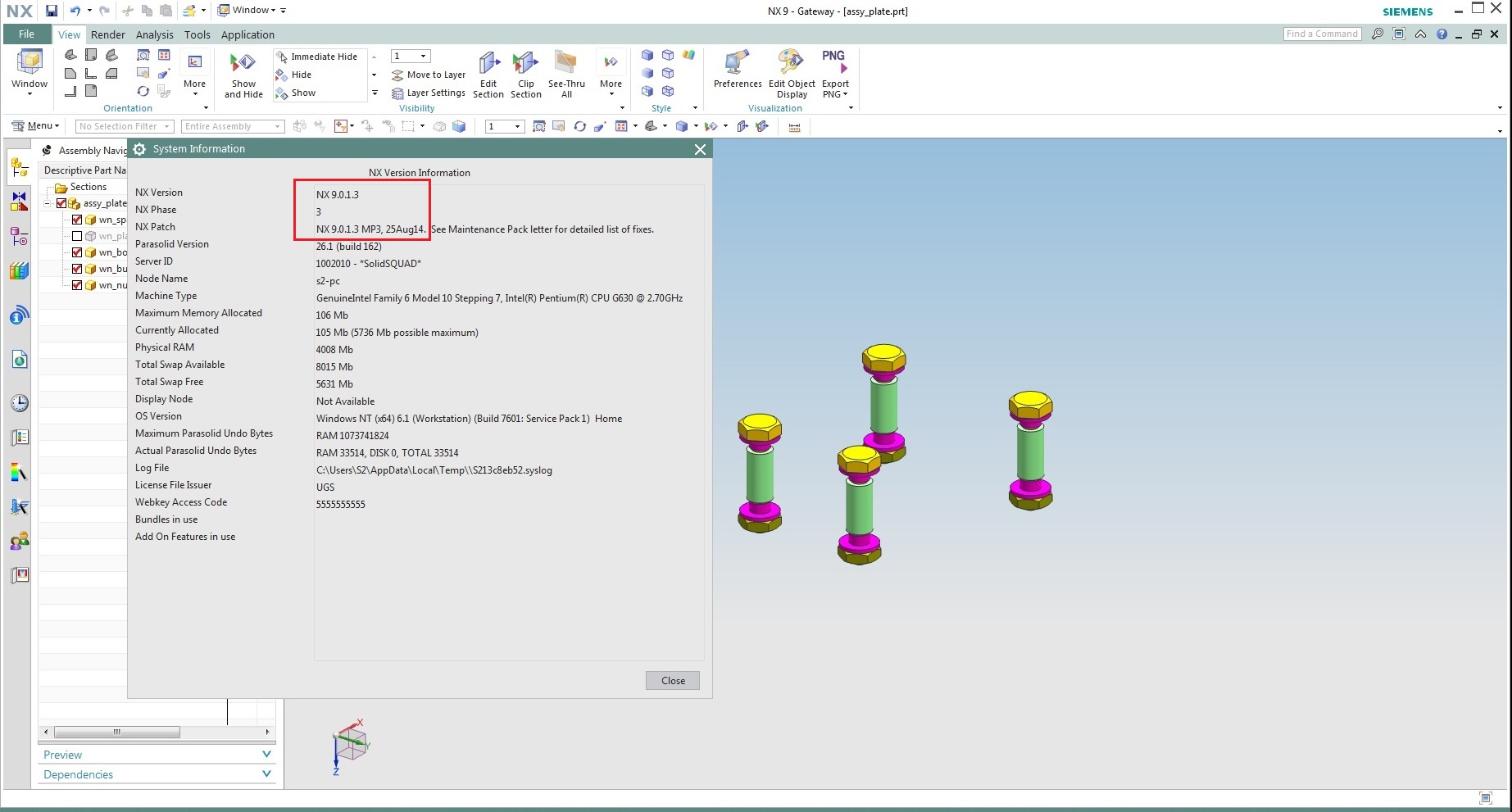Undo the last action
The image size is (1512, 812).
75,11
